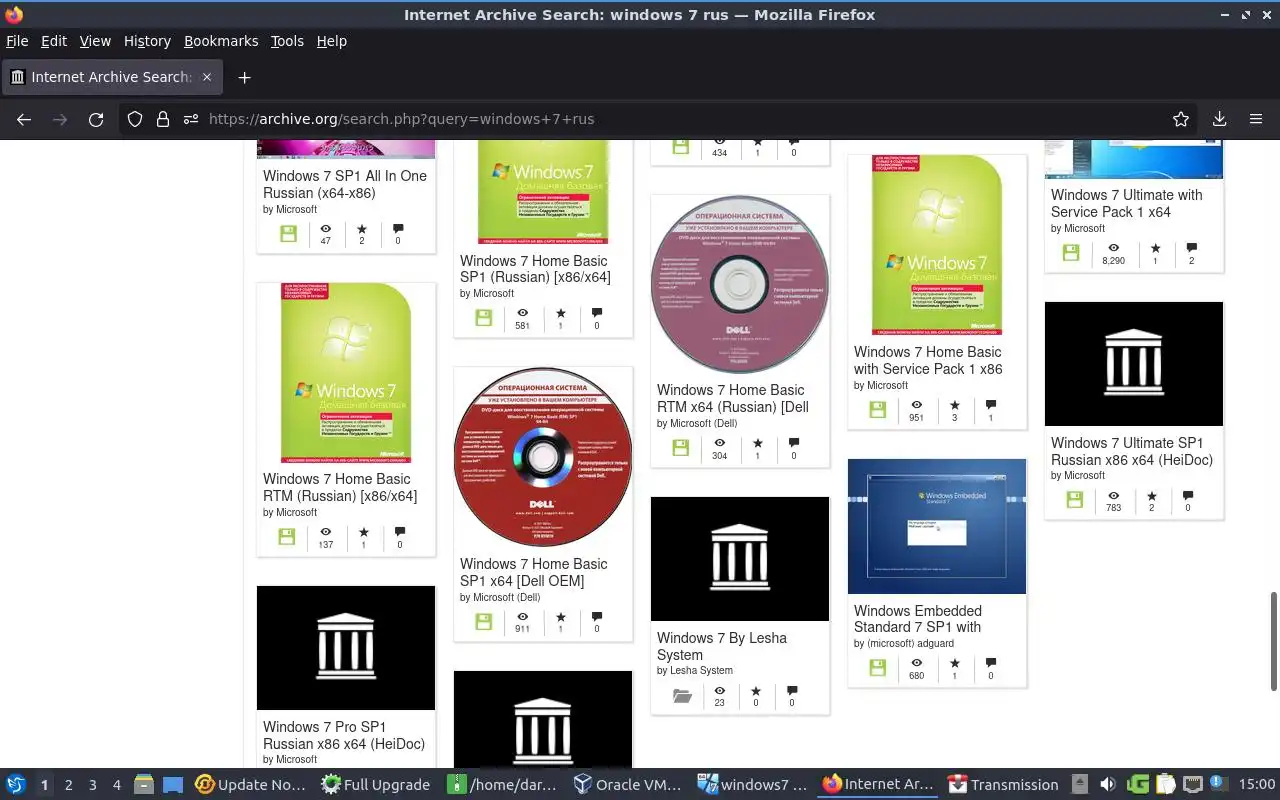Click floppy icon on Windows Embedded Standard 7 card
The image size is (1280, 800).
click(x=878, y=668)
